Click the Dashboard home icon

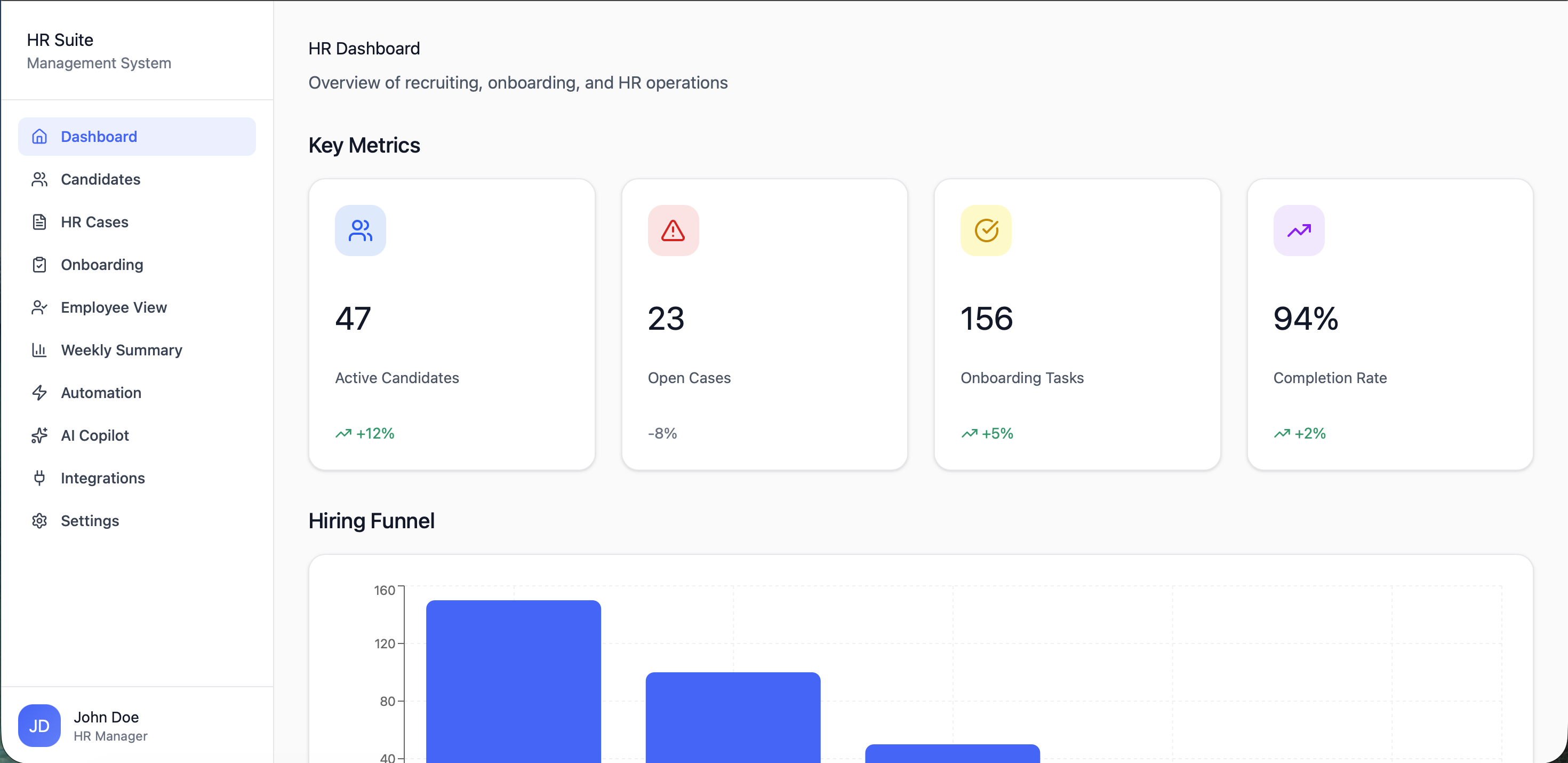click(39, 137)
